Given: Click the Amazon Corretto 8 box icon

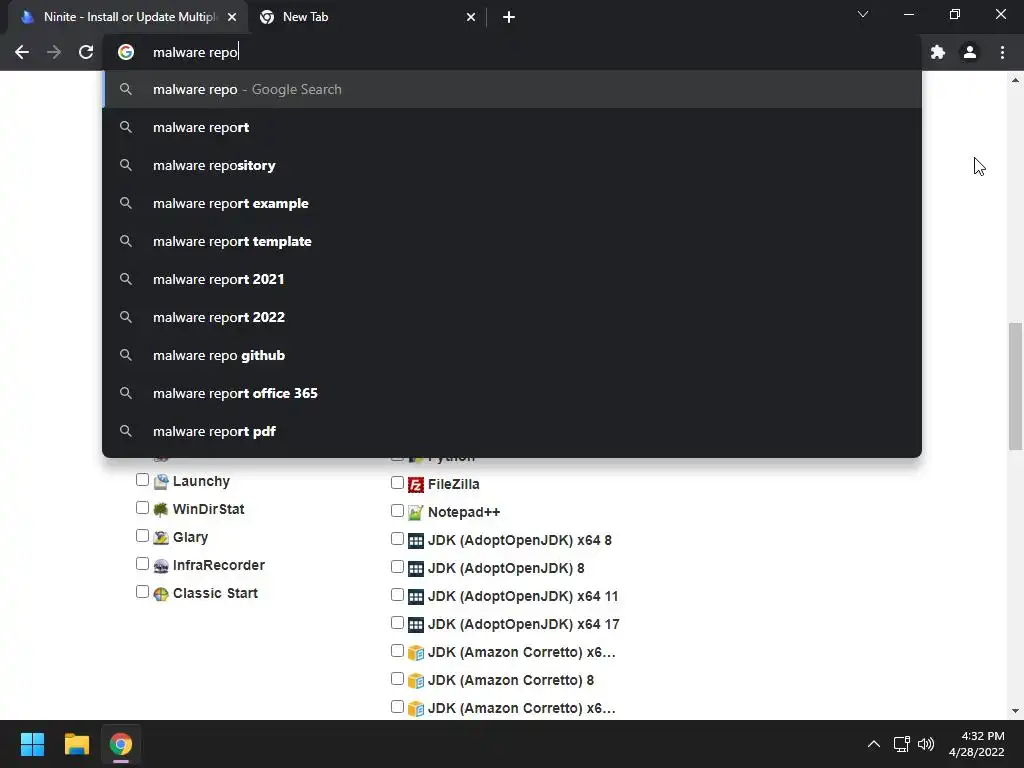Looking at the screenshot, I should pyautogui.click(x=416, y=680).
